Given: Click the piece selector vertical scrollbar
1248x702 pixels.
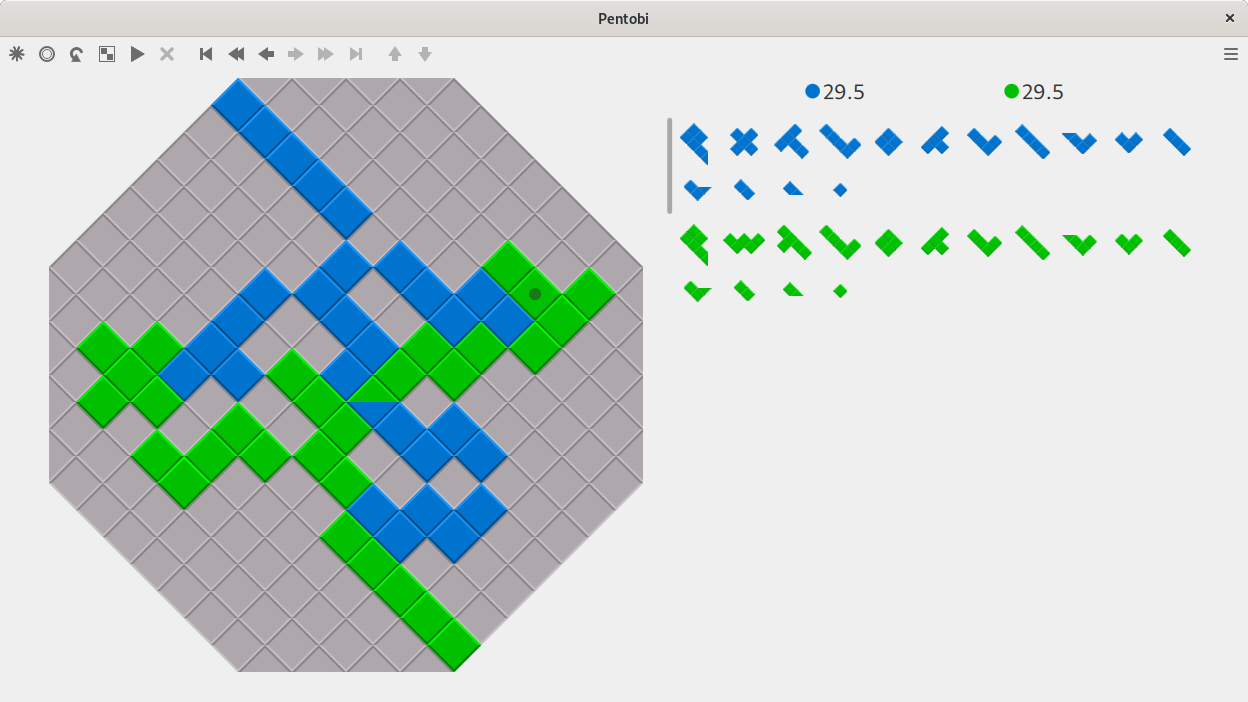Looking at the screenshot, I should pyautogui.click(x=670, y=166).
